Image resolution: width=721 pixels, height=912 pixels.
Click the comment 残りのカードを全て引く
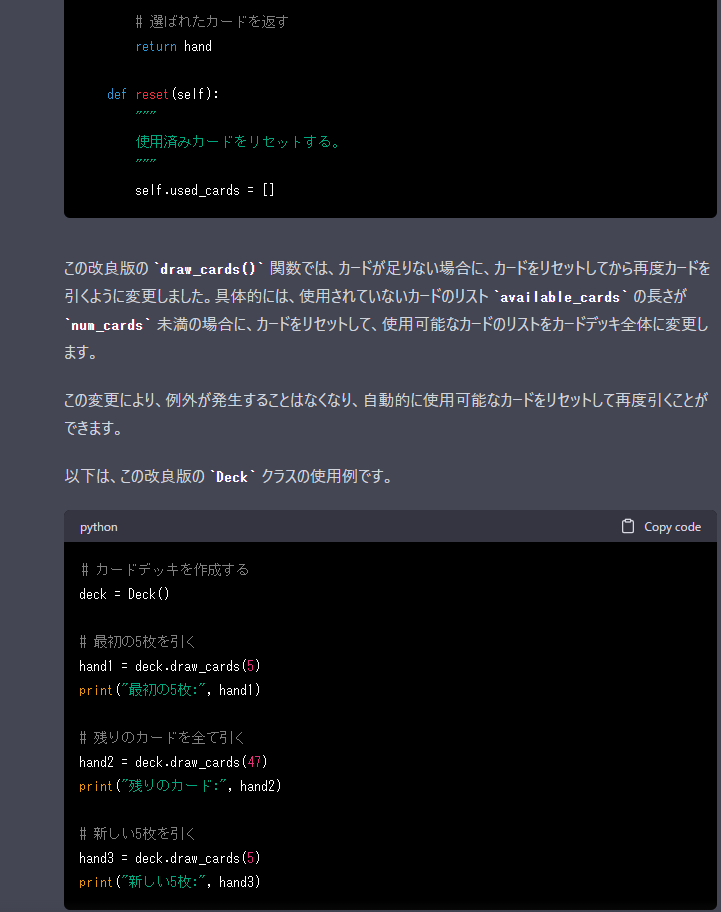162,738
